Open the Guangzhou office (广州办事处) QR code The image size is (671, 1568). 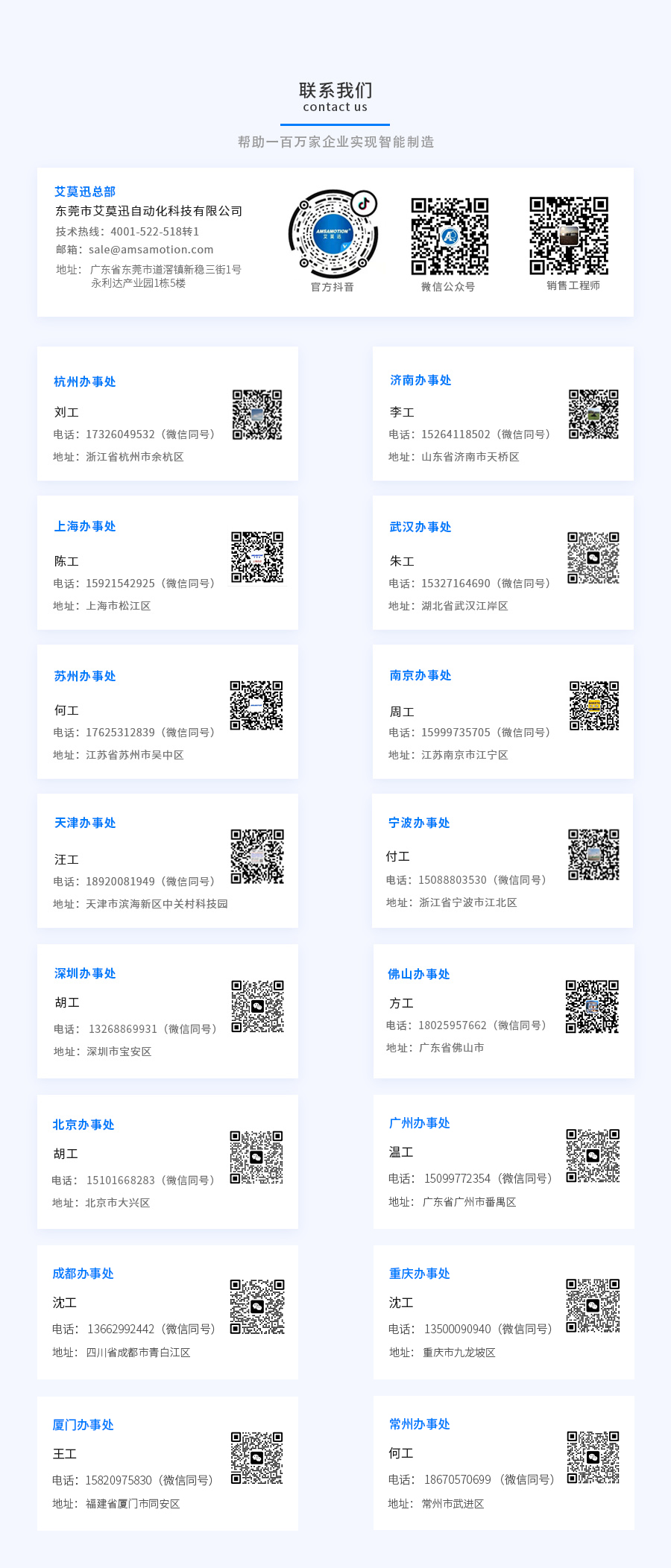(593, 1156)
